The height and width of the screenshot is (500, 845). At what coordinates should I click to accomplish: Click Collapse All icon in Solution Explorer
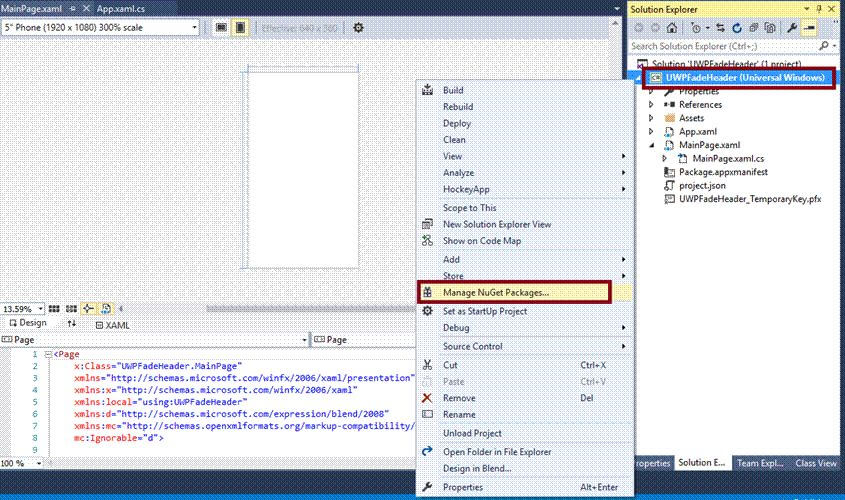pyautogui.click(x=754, y=27)
